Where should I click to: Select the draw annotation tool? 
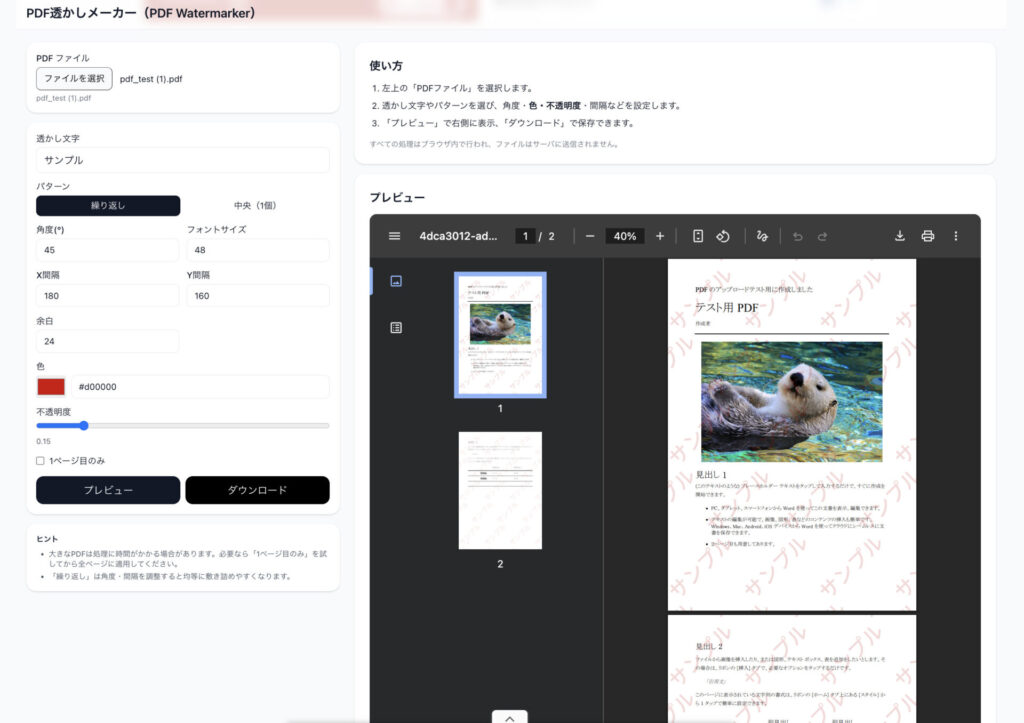[762, 236]
